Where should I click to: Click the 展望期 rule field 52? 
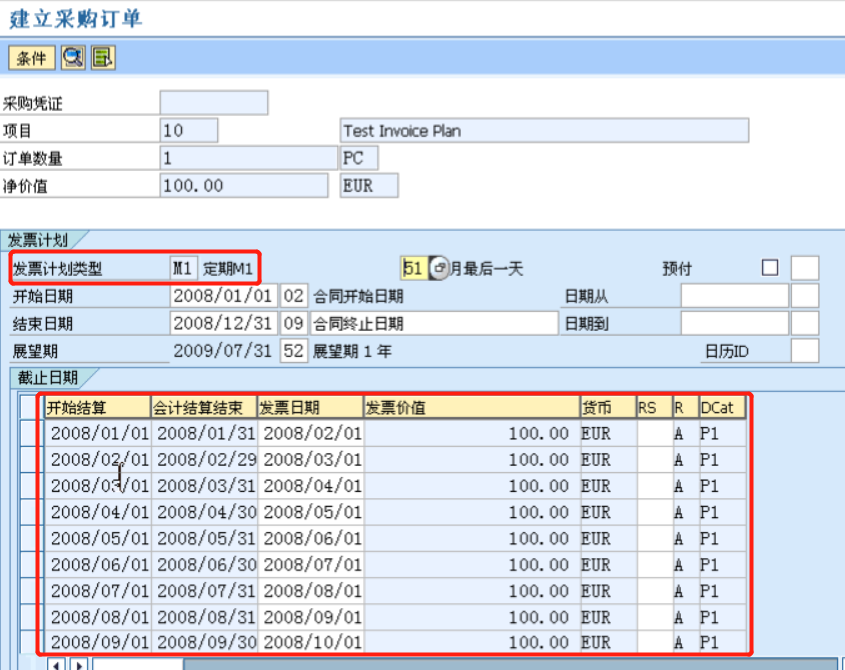[x=294, y=351]
